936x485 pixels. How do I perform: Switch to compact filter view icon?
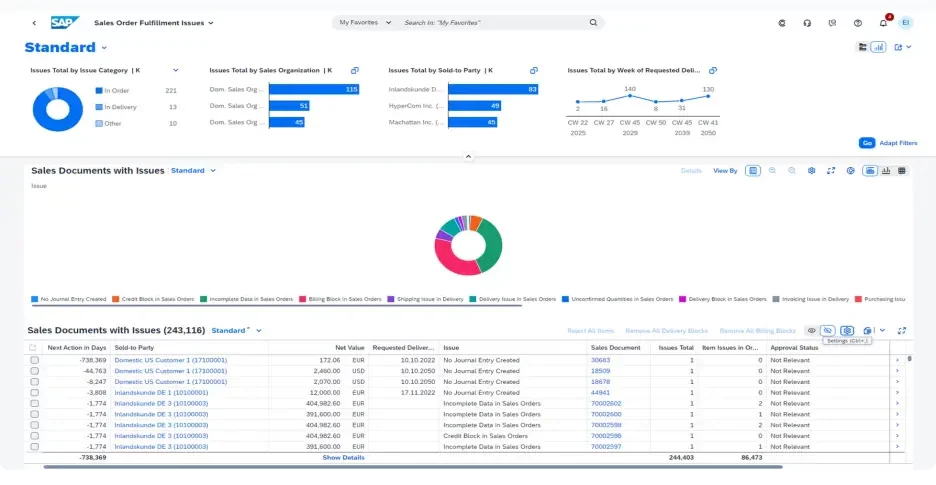862,47
